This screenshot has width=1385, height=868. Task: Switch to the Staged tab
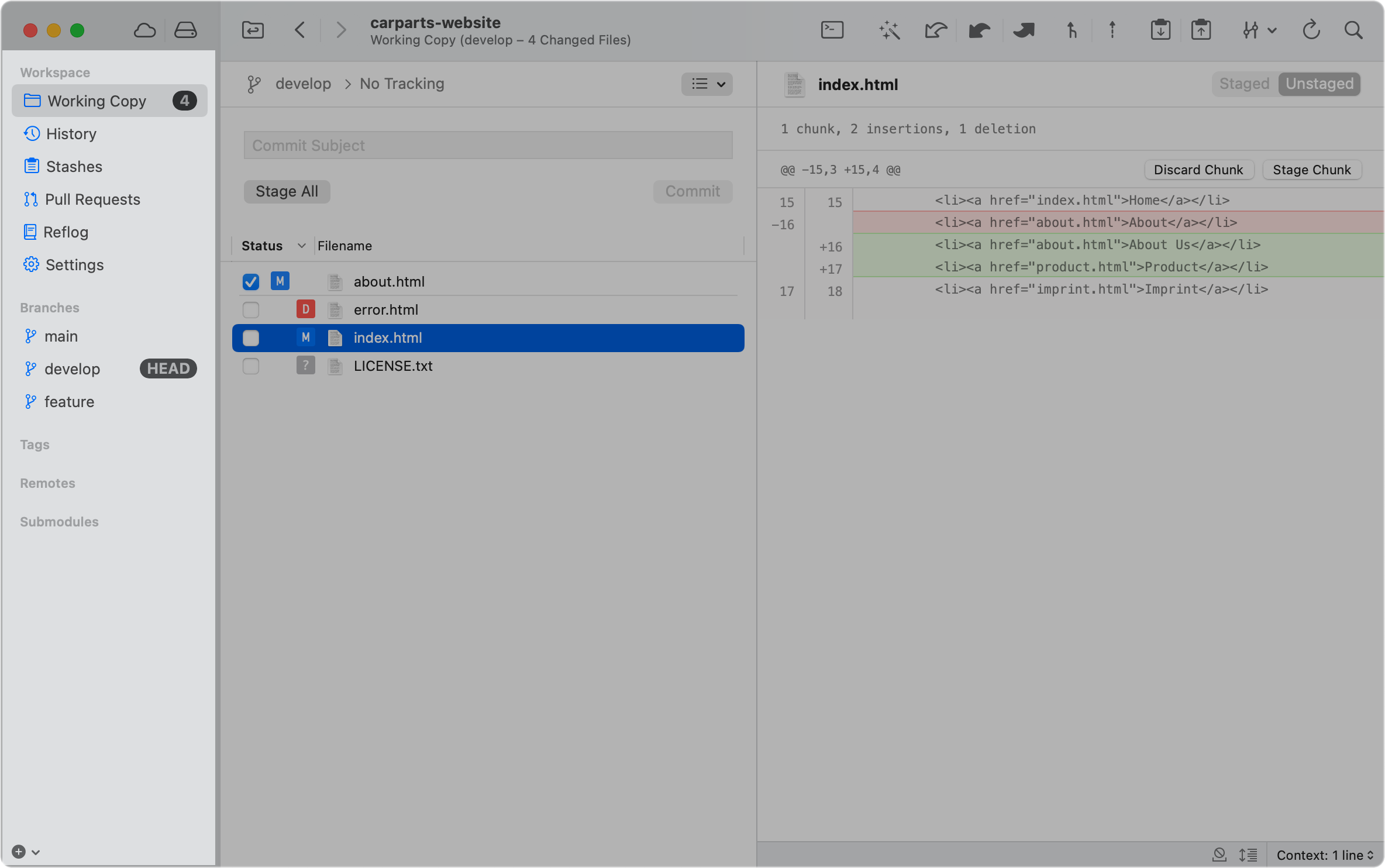[x=1244, y=84]
